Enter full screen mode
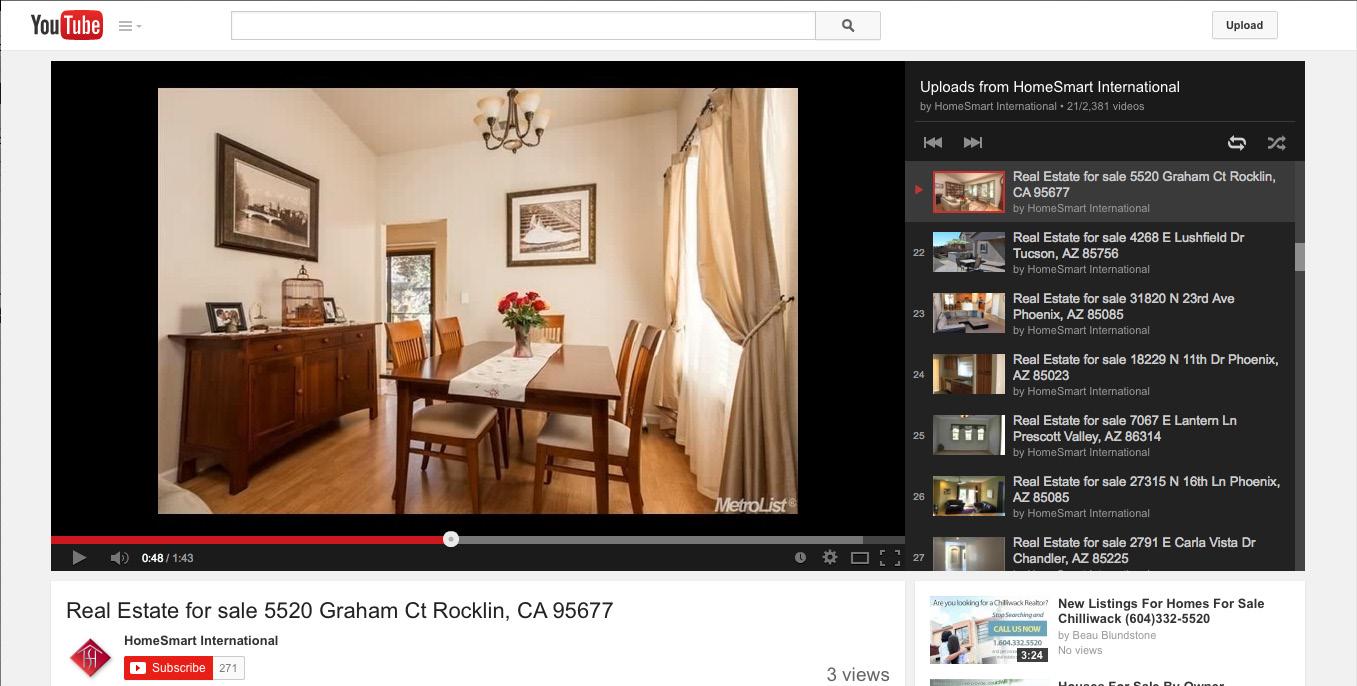 pos(889,558)
